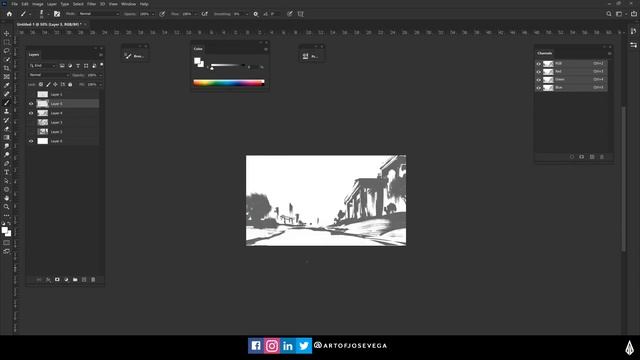Open the Filter menu
The image size is (640, 360).
(x=91, y=4)
